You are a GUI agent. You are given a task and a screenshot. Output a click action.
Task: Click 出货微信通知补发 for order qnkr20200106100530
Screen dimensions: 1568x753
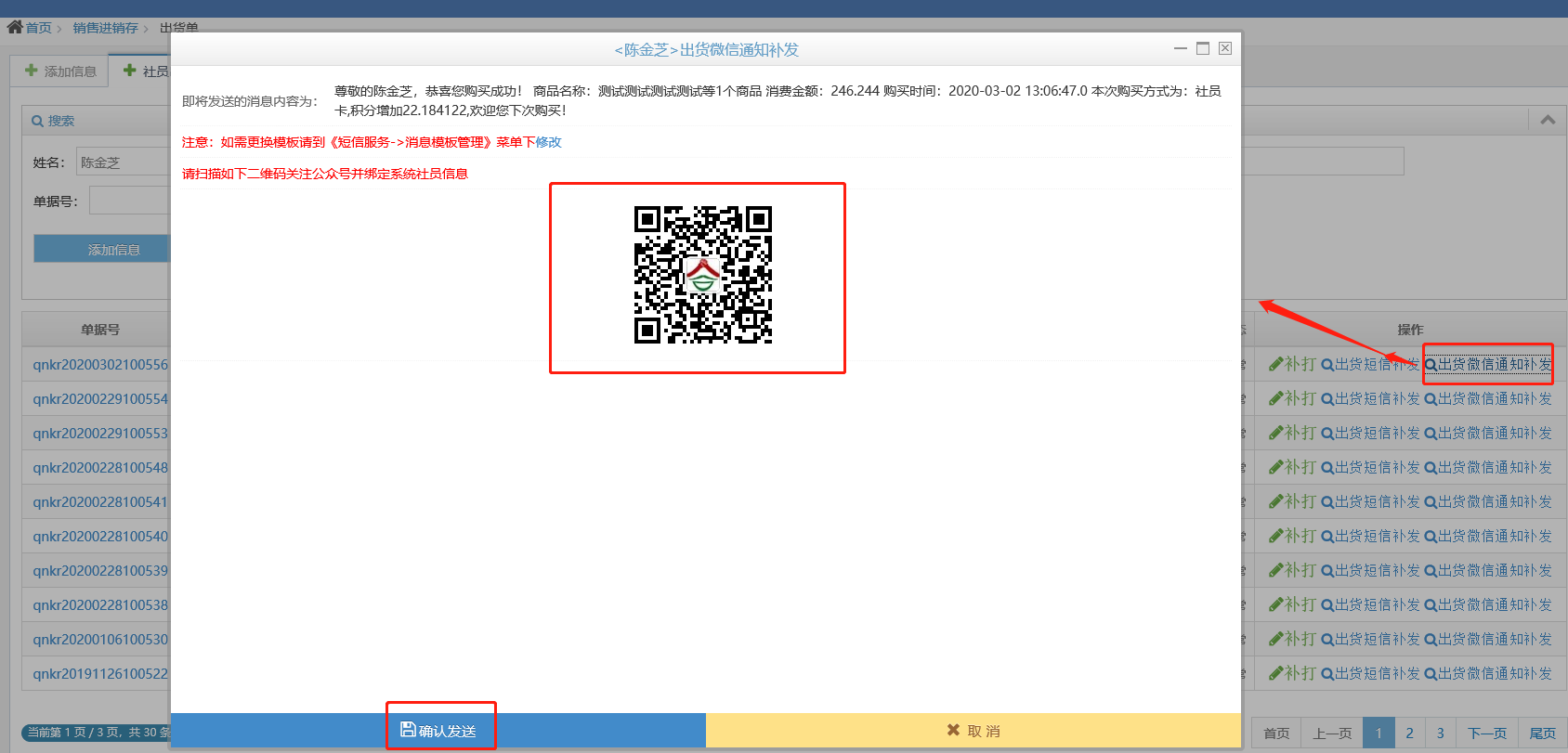point(1488,640)
